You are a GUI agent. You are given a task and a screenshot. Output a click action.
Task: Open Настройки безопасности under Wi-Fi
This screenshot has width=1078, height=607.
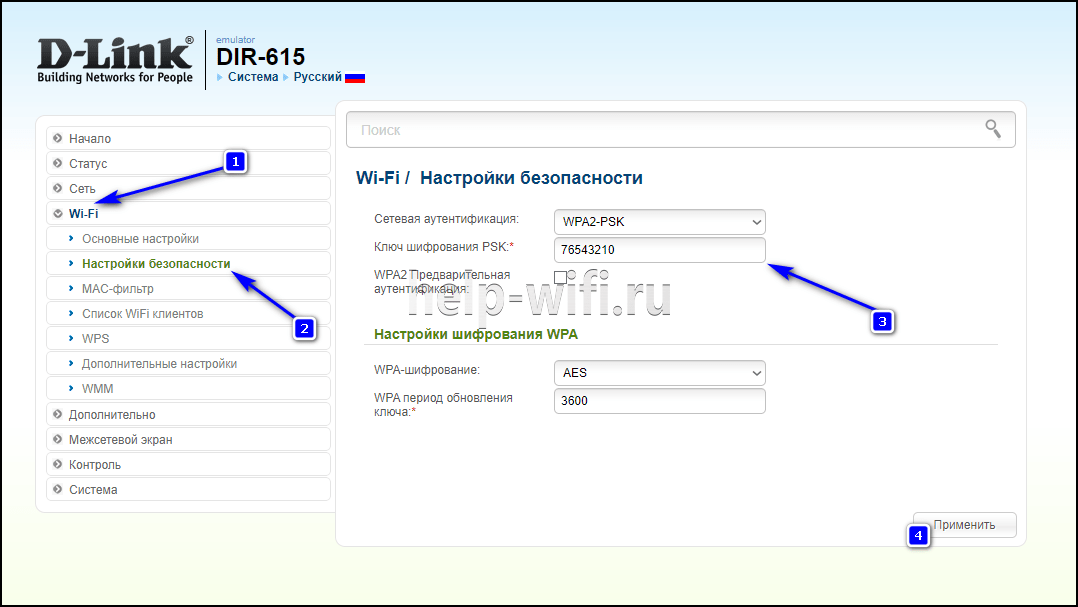click(188, 263)
